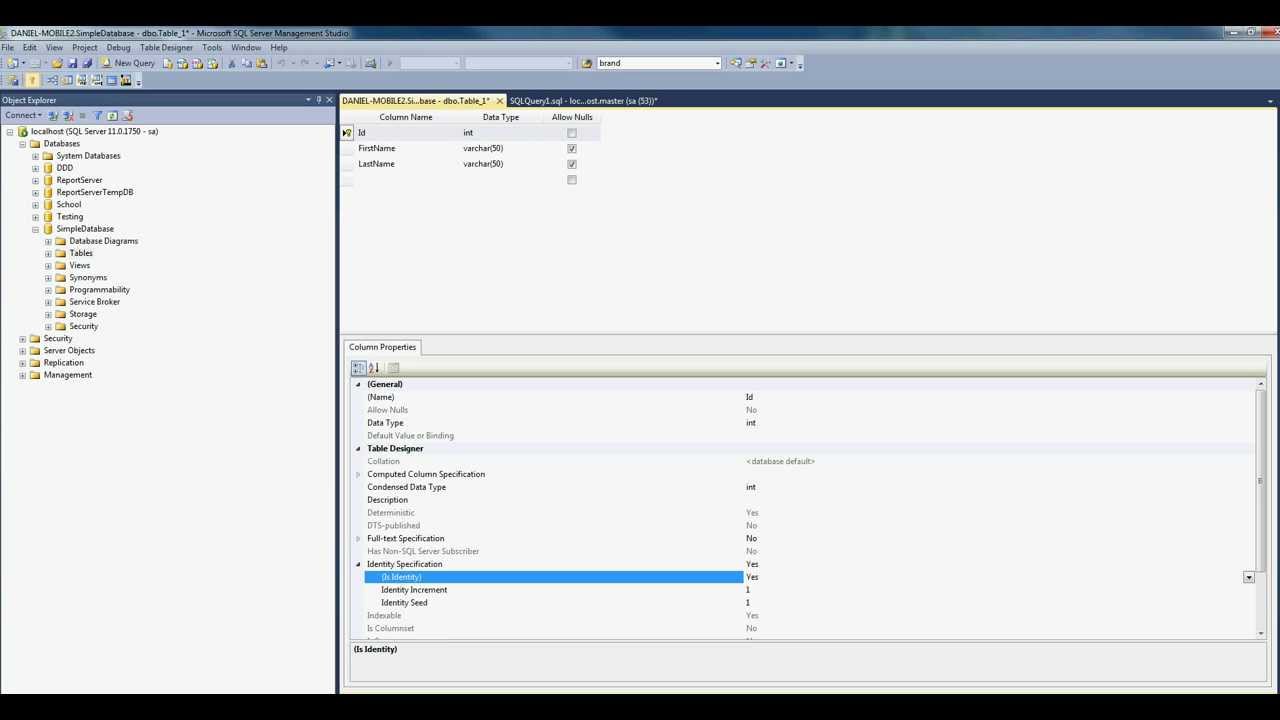Click the varchar(50) data type for LastName
Image resolution: width=1280 pixels, height=720 pixels.
click(483, 164)
